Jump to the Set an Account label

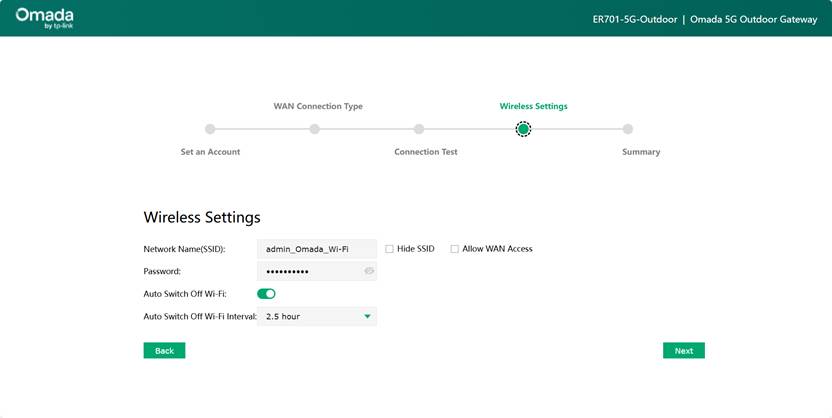[x=210, y=152]
